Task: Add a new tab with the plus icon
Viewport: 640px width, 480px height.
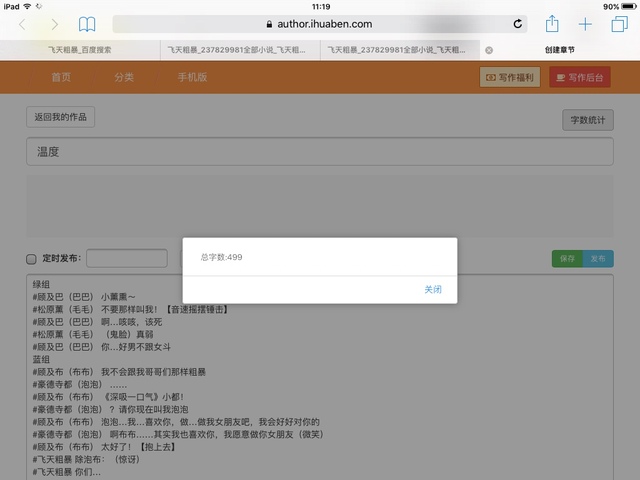Action: pyautogui.click(x=585, y=24)
